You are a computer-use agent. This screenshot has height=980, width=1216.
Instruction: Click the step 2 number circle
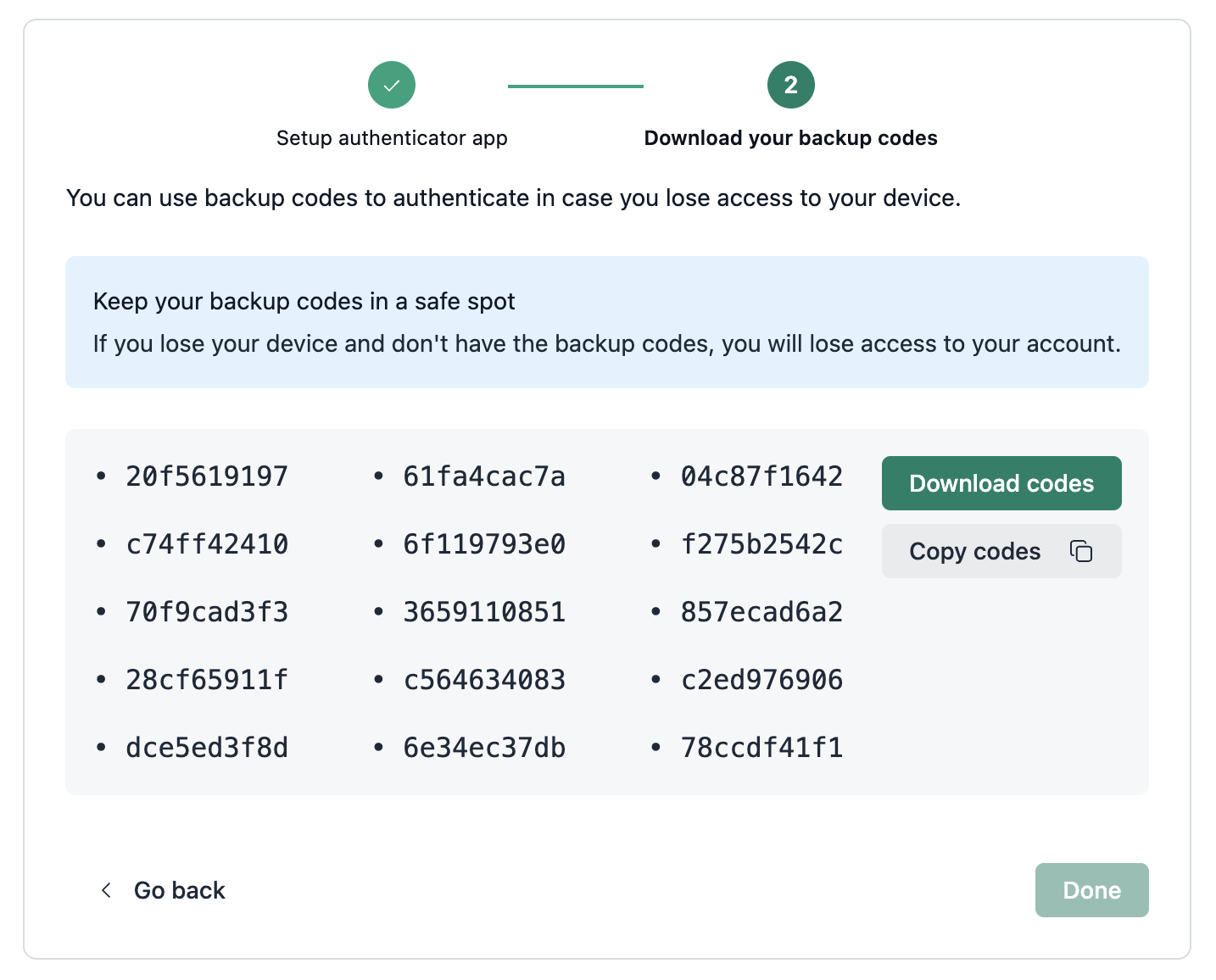point(790,85)
